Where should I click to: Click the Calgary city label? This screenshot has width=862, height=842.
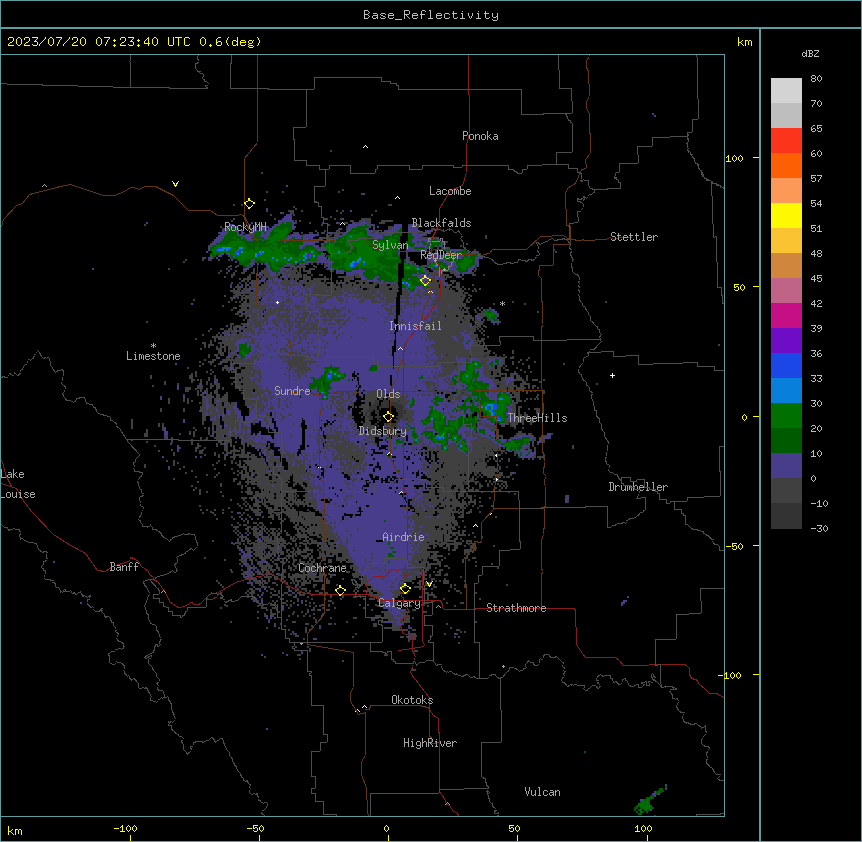(x=399, y=603)
